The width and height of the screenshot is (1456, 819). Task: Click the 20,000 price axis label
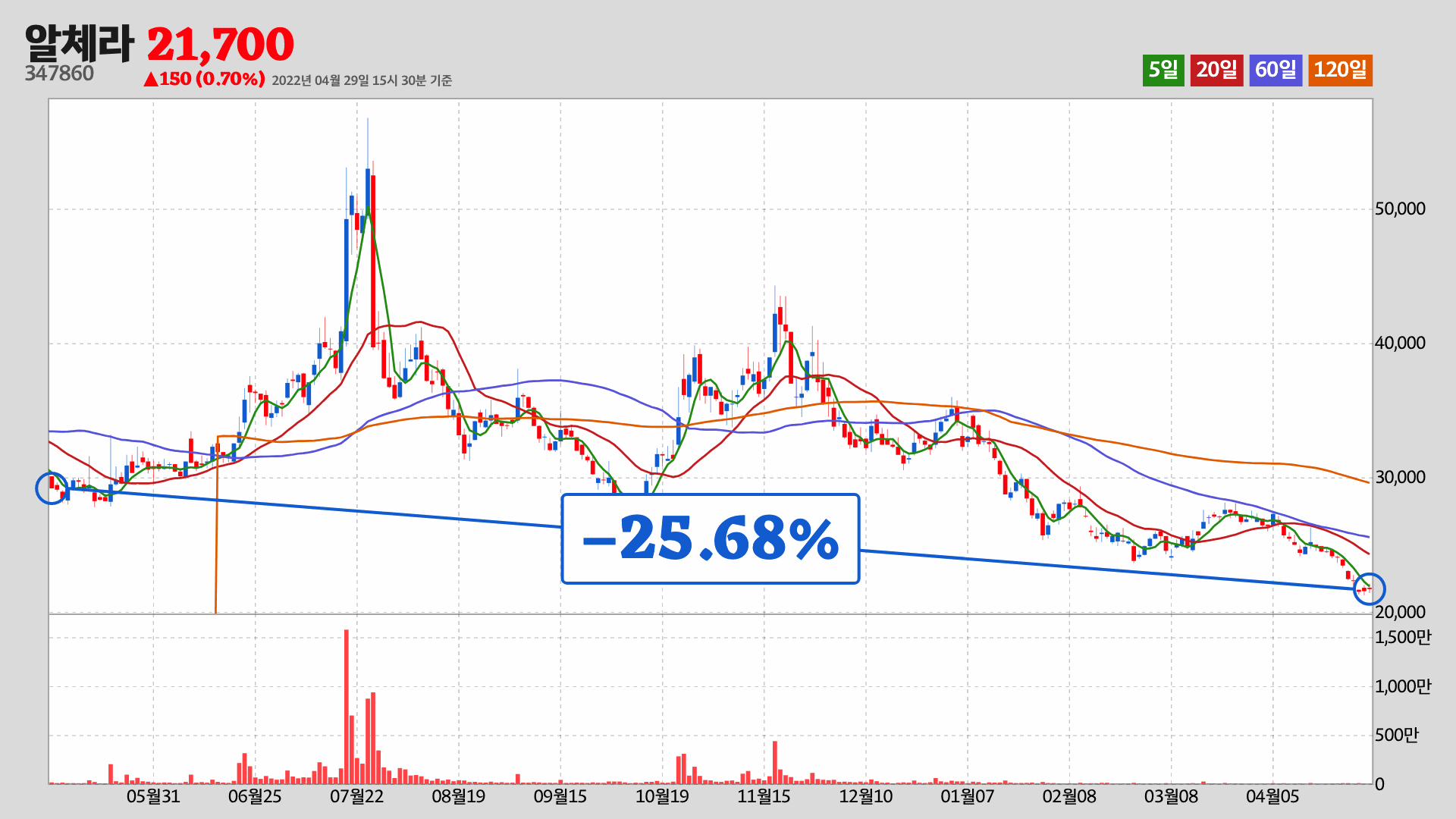(1400, 612)
